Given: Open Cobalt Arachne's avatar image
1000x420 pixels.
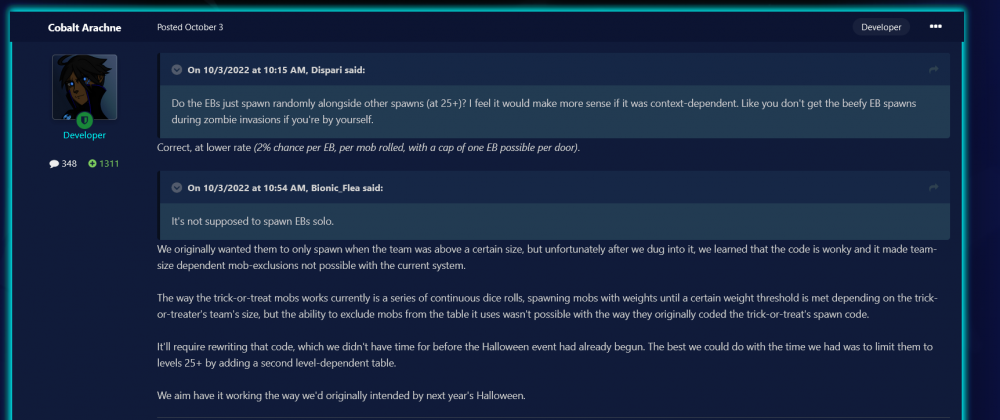Looking at the screenshot, I should [84, 87].
